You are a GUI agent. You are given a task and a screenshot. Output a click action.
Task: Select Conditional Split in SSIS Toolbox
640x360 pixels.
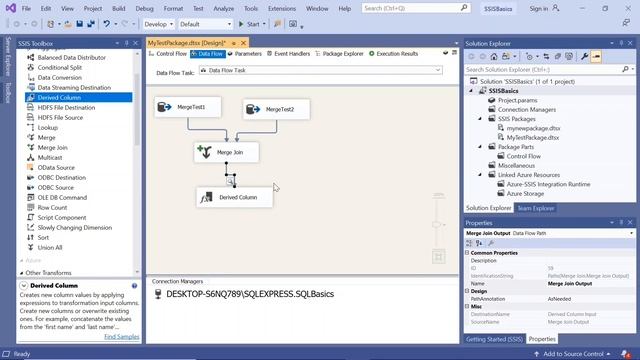pyautogui.click(x=60, y=68)
